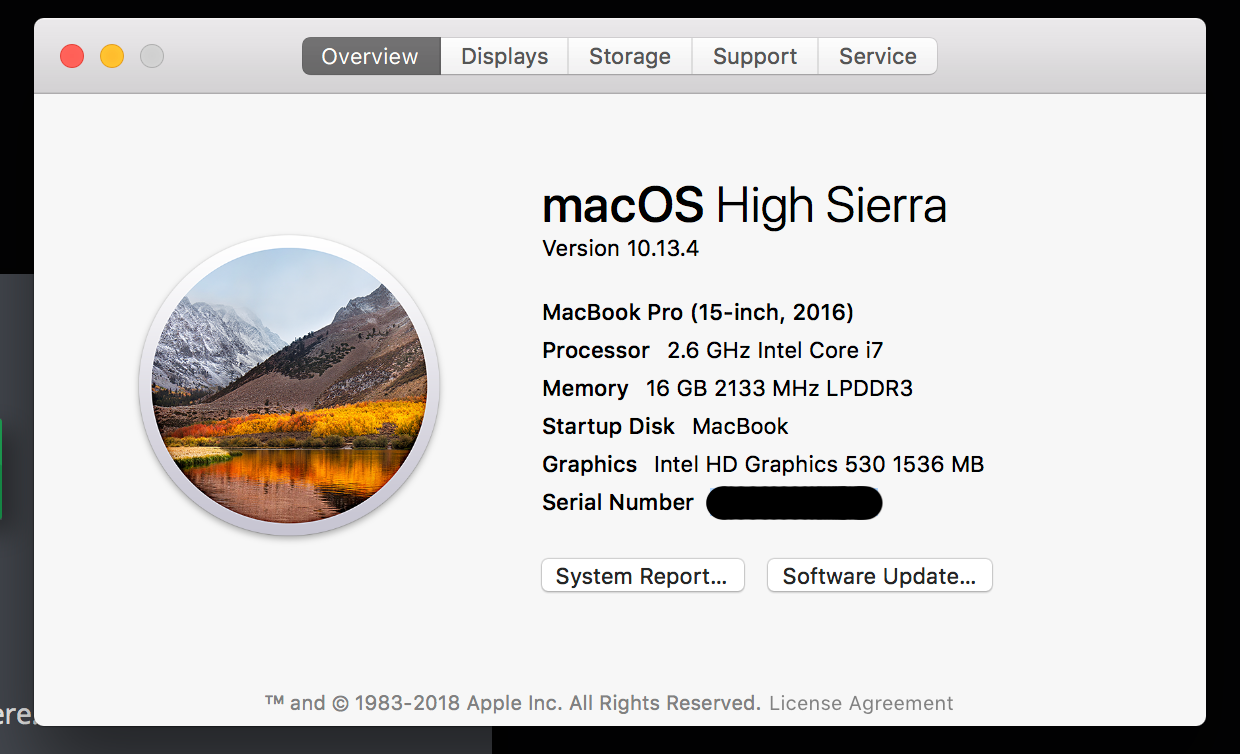The width and height of the screenshot is (1240, 754).
Task: Click the Graphics label
Action: point(589,464)
